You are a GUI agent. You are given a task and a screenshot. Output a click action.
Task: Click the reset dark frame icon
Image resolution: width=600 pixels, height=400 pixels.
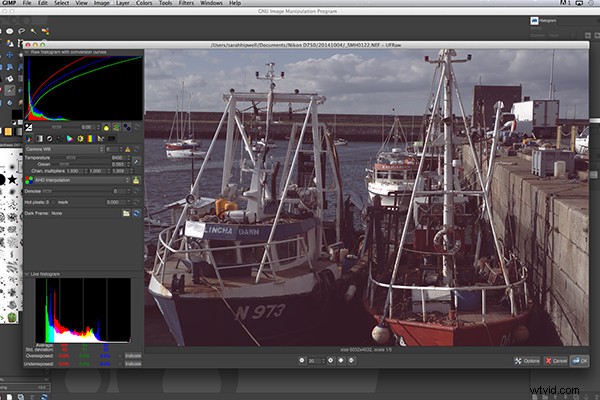137,213
